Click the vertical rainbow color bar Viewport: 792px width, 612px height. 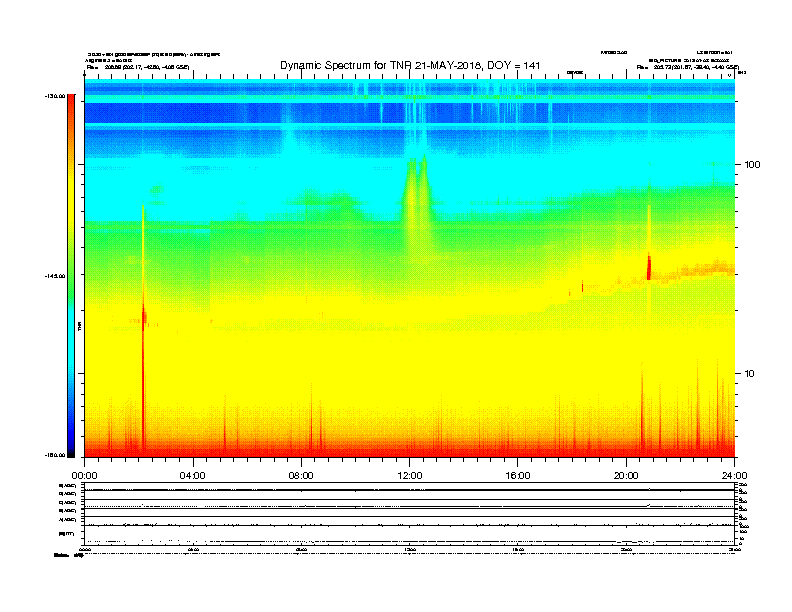(71, 276)
